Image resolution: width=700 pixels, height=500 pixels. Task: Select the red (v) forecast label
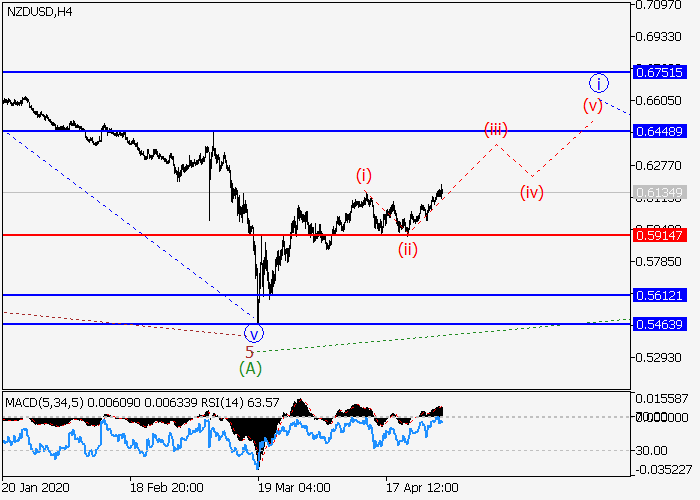click(593, 104)
